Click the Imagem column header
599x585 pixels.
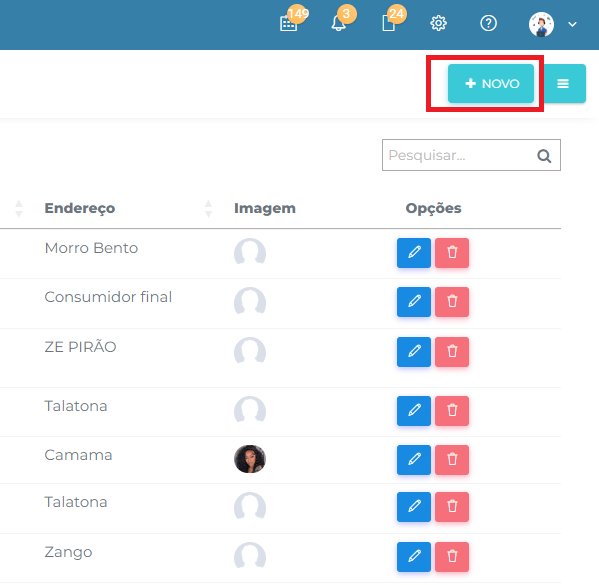[x=265, y=208]
